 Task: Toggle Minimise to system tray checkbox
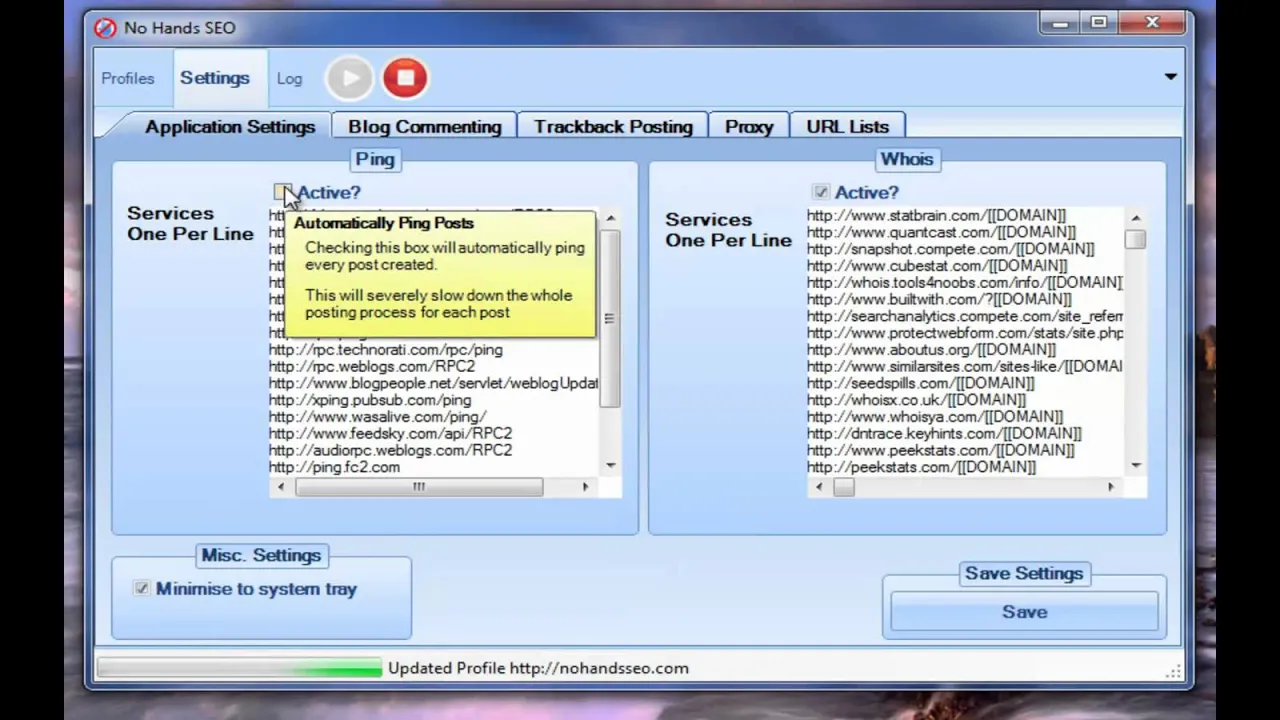pyautogui.click(x=142, y=589)
